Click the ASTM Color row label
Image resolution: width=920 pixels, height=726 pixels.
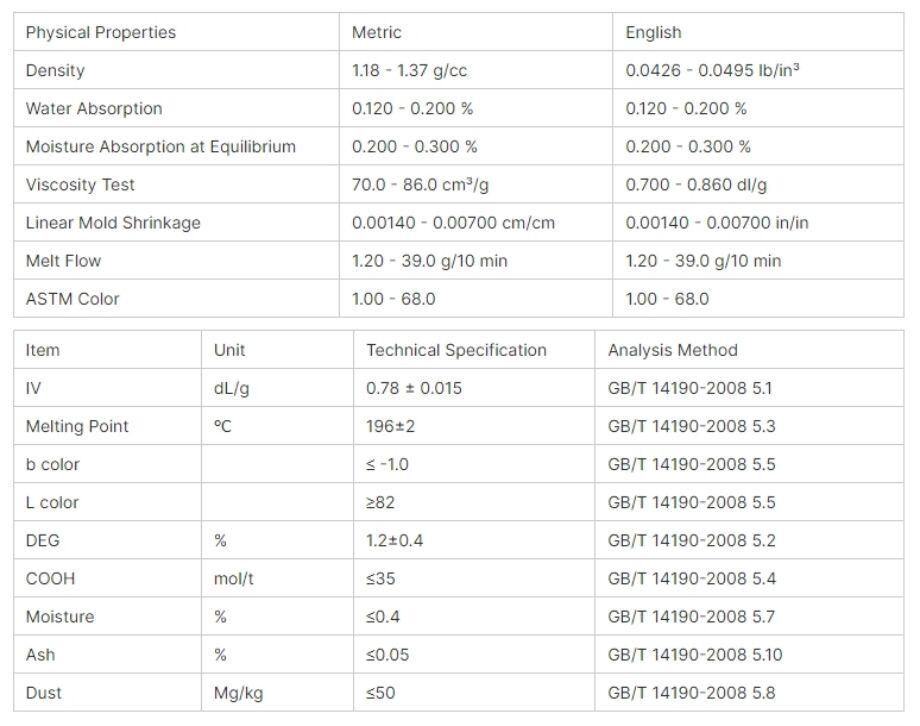coord(73,299)
